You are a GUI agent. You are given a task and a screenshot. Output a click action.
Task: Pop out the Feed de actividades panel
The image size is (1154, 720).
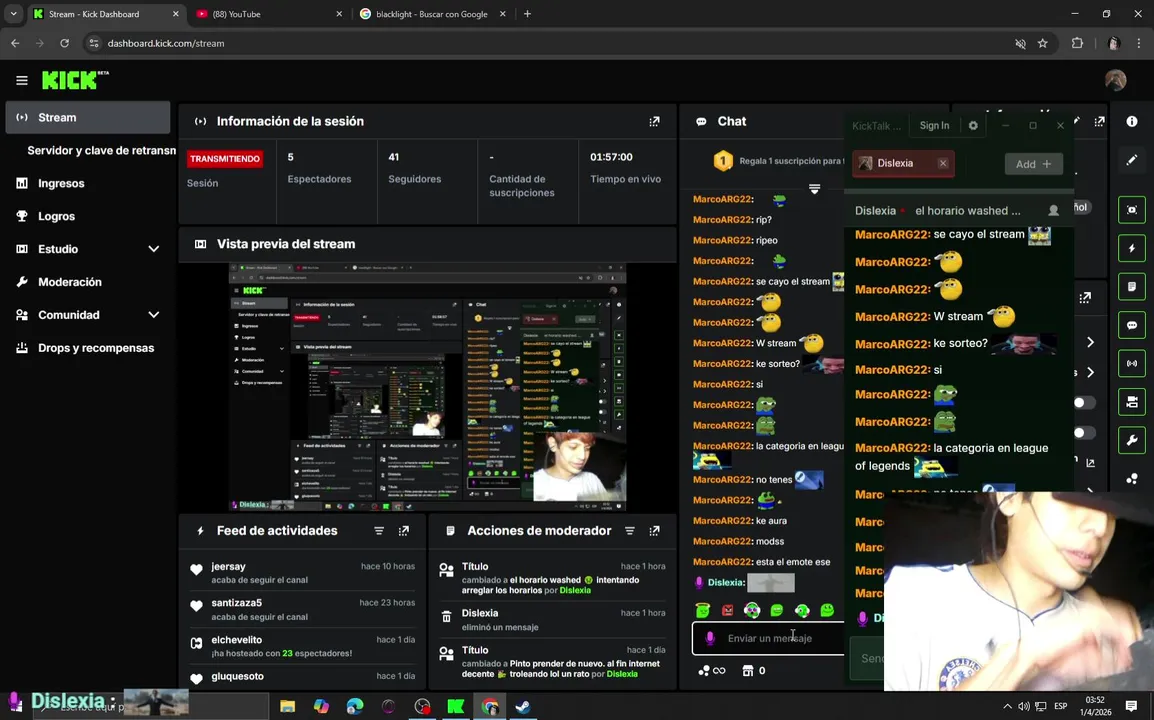click(x=403, y=531)
